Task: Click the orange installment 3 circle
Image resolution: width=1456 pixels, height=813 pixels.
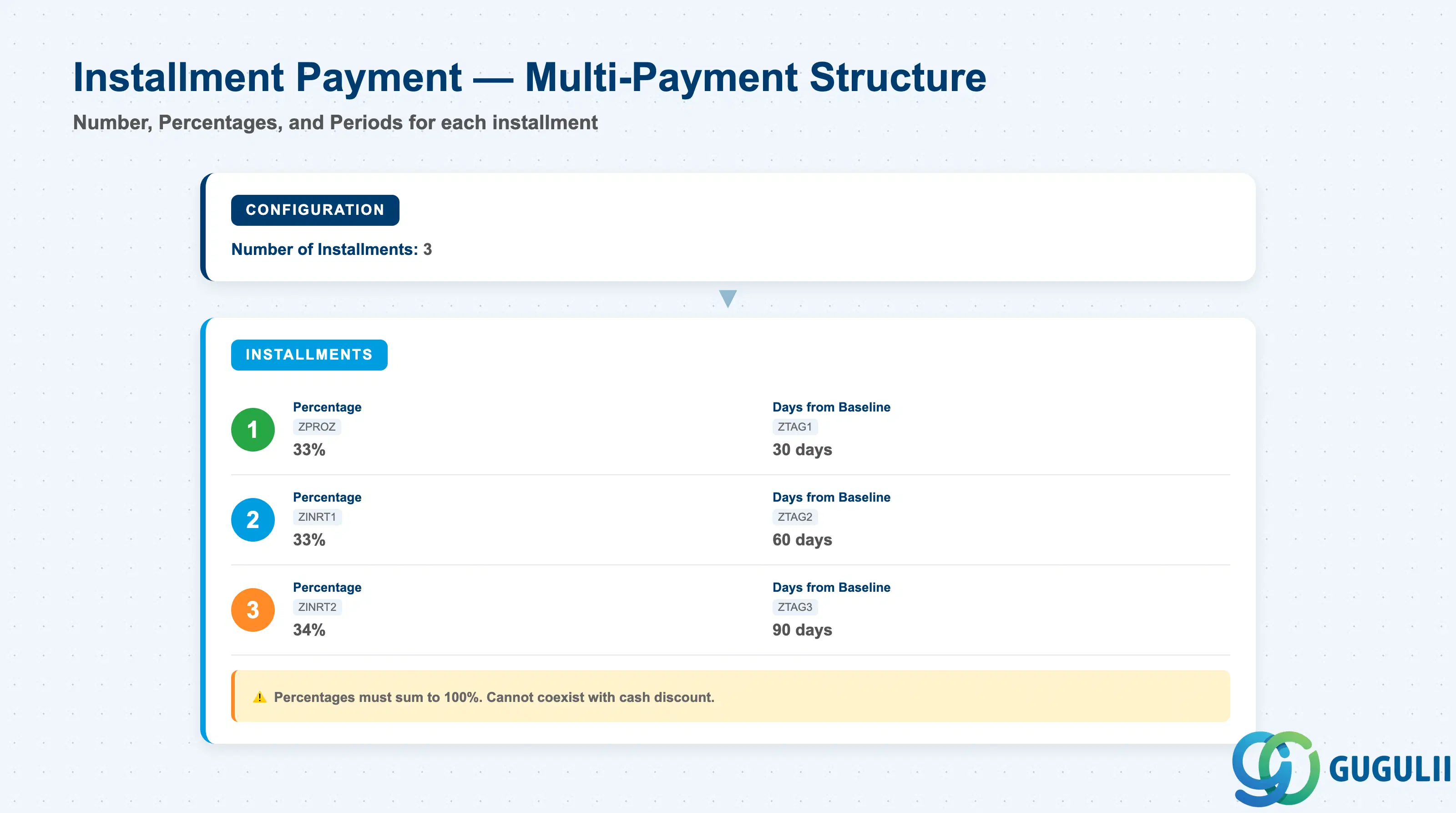Action: (253, 610)
